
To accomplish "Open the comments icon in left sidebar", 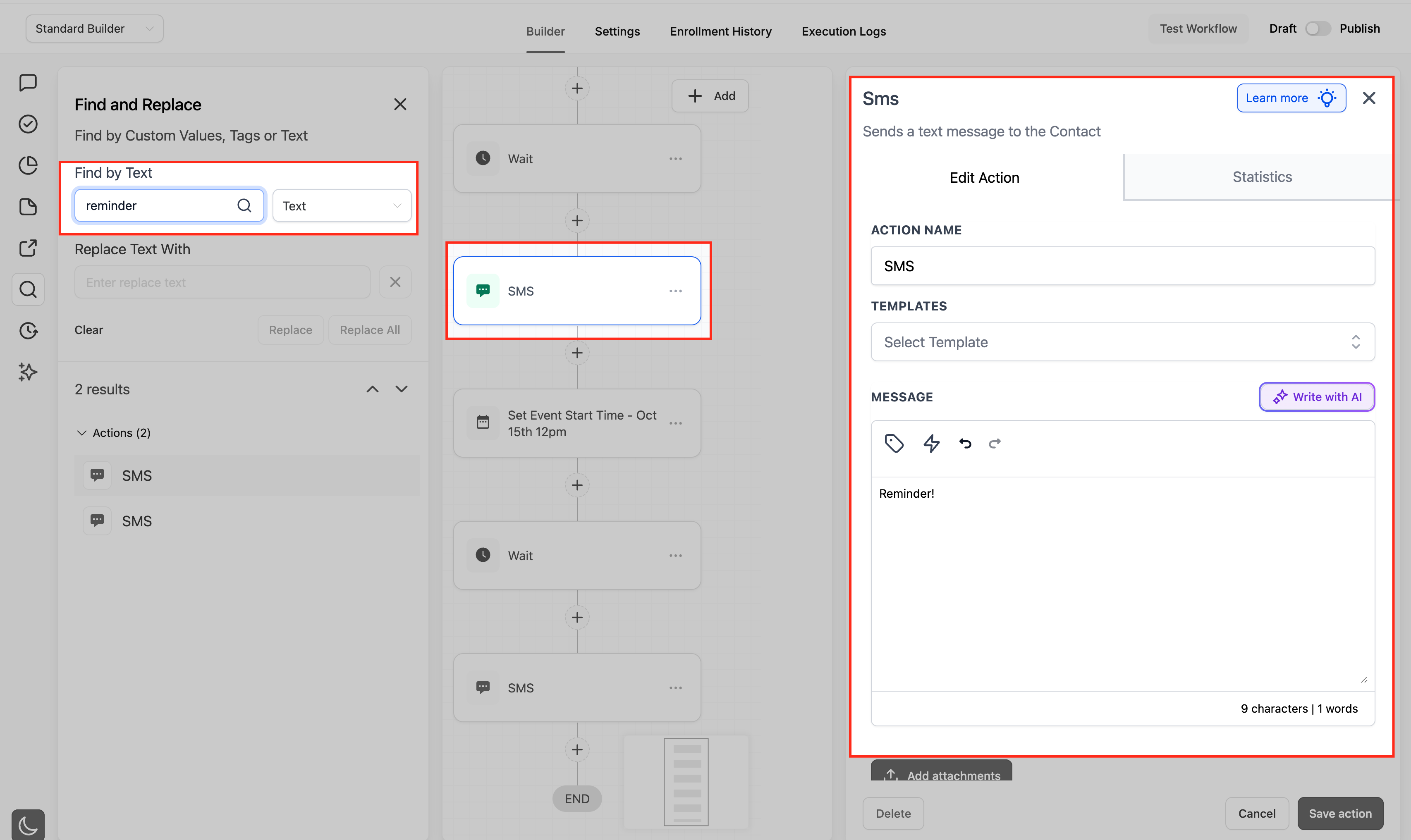I will 28,83.
